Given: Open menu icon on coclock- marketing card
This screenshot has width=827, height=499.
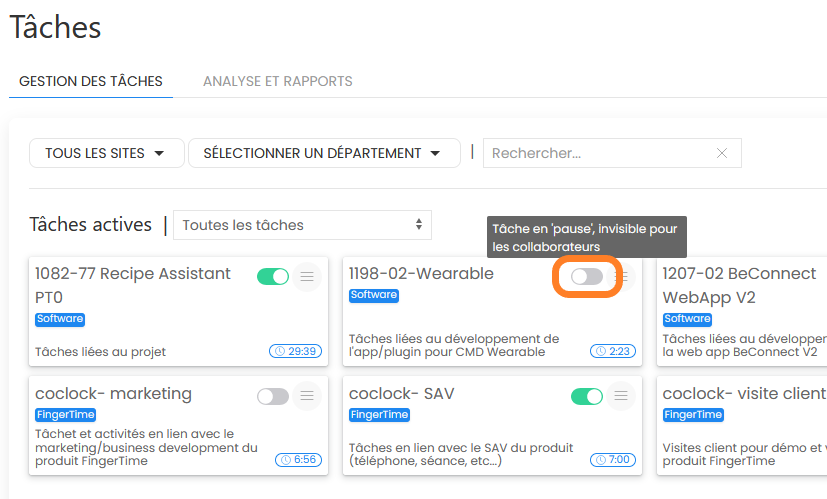Looking at the screenshot, I should (307, 396).
